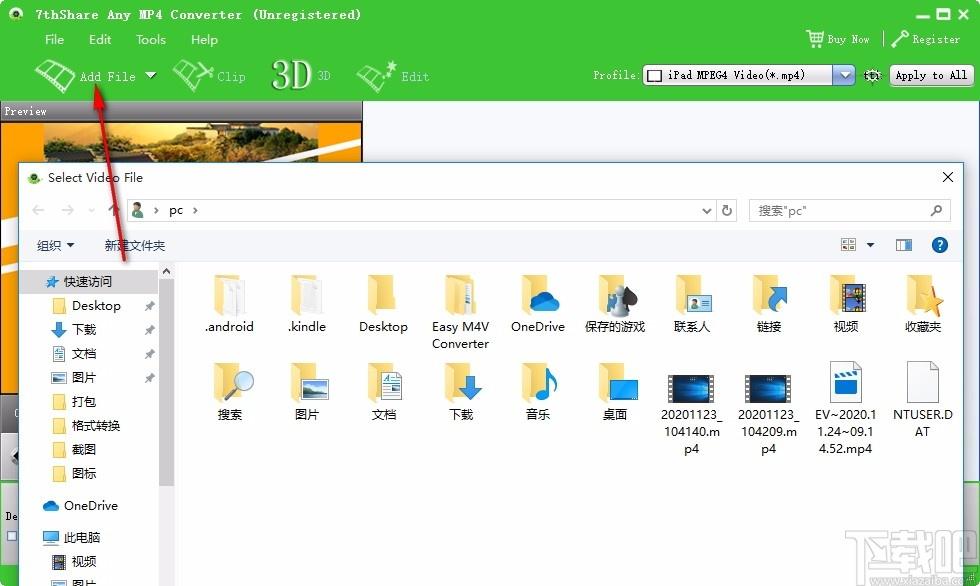Click 新建文件夹 button
The image size is (980, 586).
(135, 246)
